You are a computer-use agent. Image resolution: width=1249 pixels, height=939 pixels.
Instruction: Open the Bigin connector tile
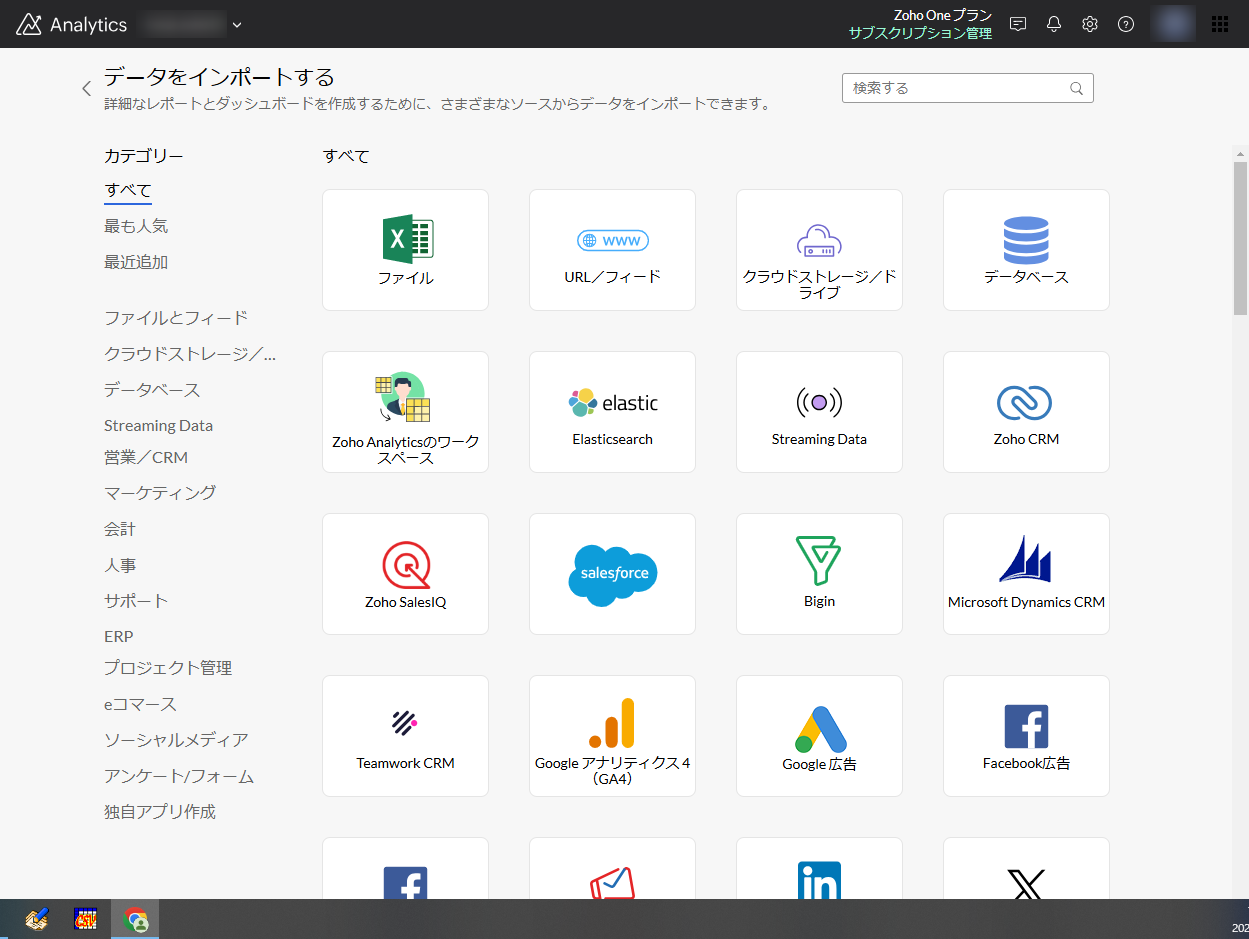[x=819, y=574]
